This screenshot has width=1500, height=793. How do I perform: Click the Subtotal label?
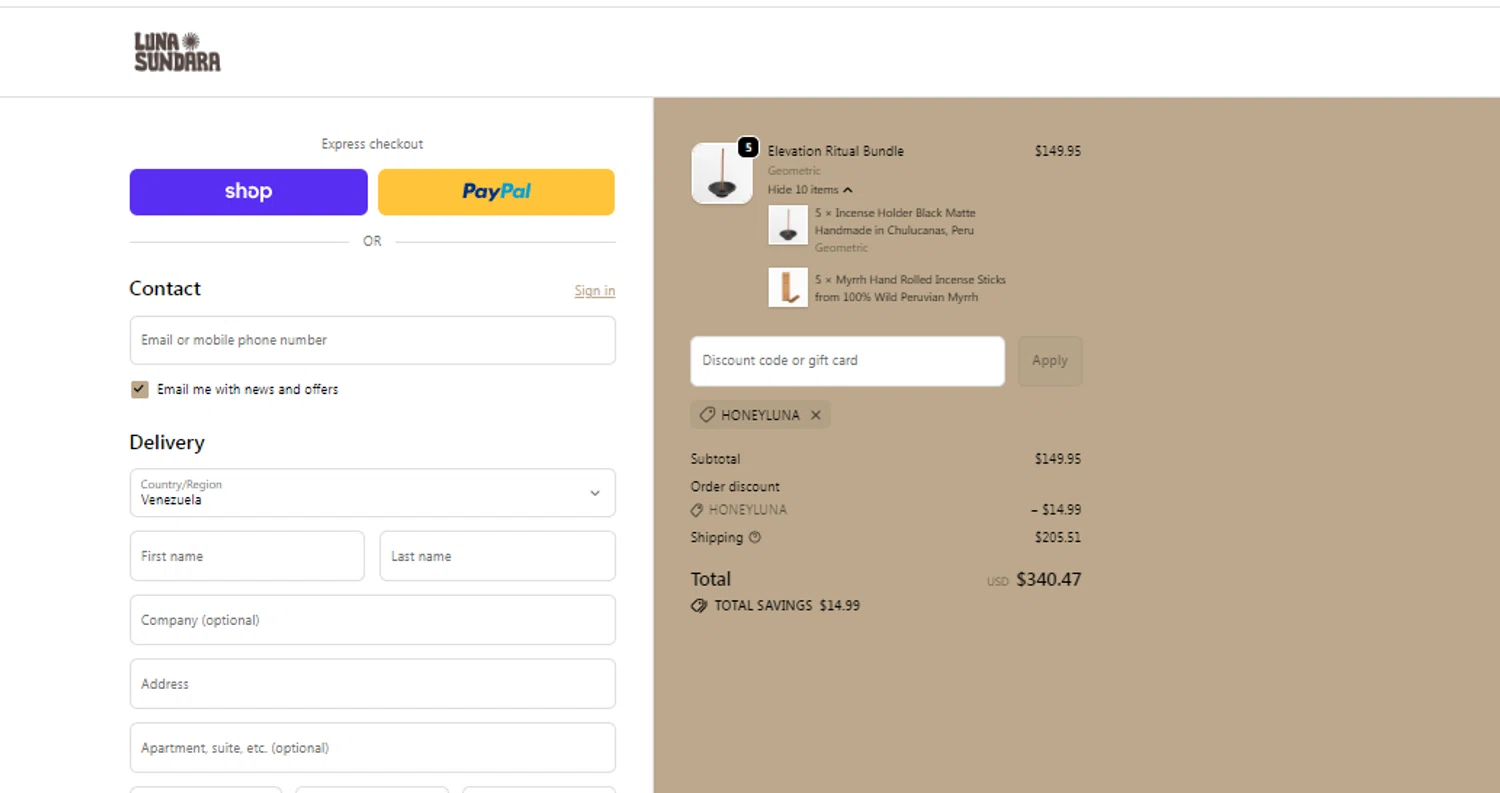(715, 459)
